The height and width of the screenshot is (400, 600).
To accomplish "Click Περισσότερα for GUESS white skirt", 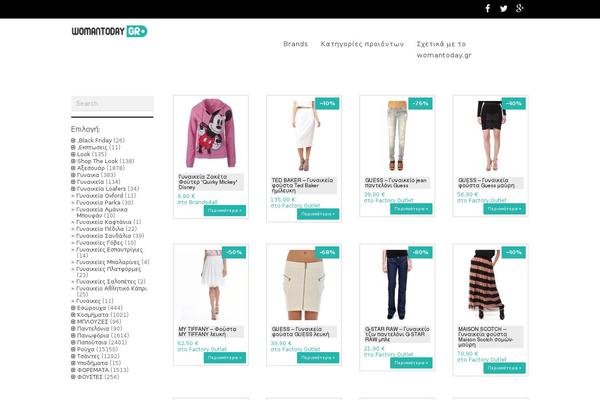I will coord(318,358).
